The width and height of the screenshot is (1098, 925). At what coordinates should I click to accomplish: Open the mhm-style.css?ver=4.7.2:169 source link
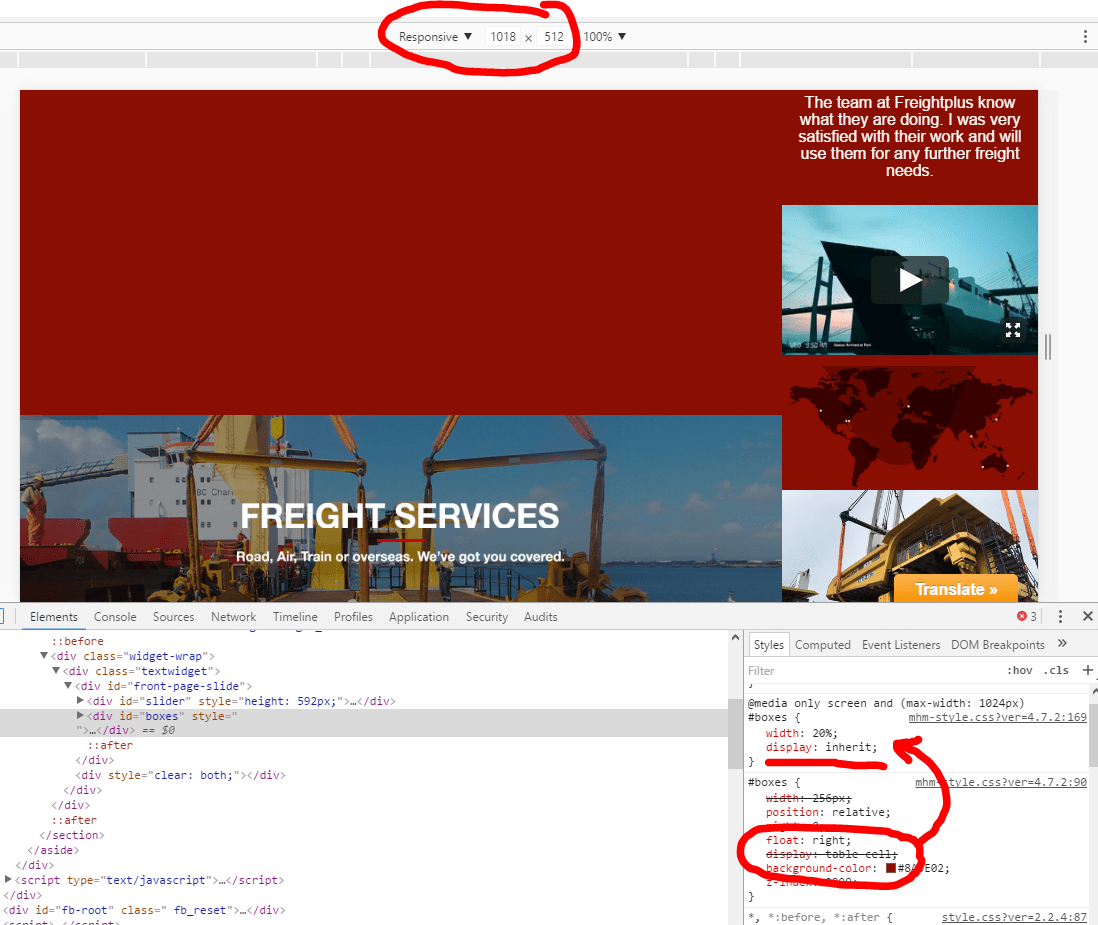(996, 717)
